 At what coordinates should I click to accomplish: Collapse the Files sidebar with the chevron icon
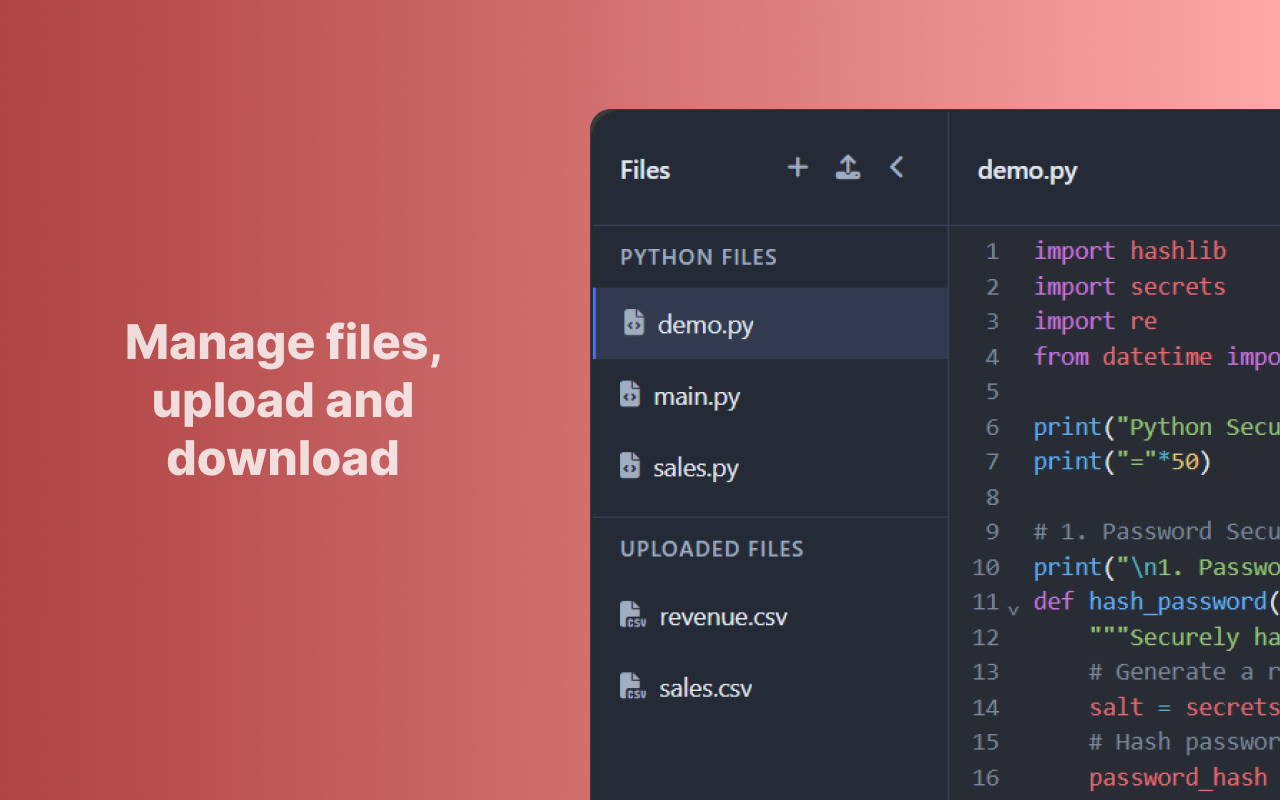(x=896, y=168)
